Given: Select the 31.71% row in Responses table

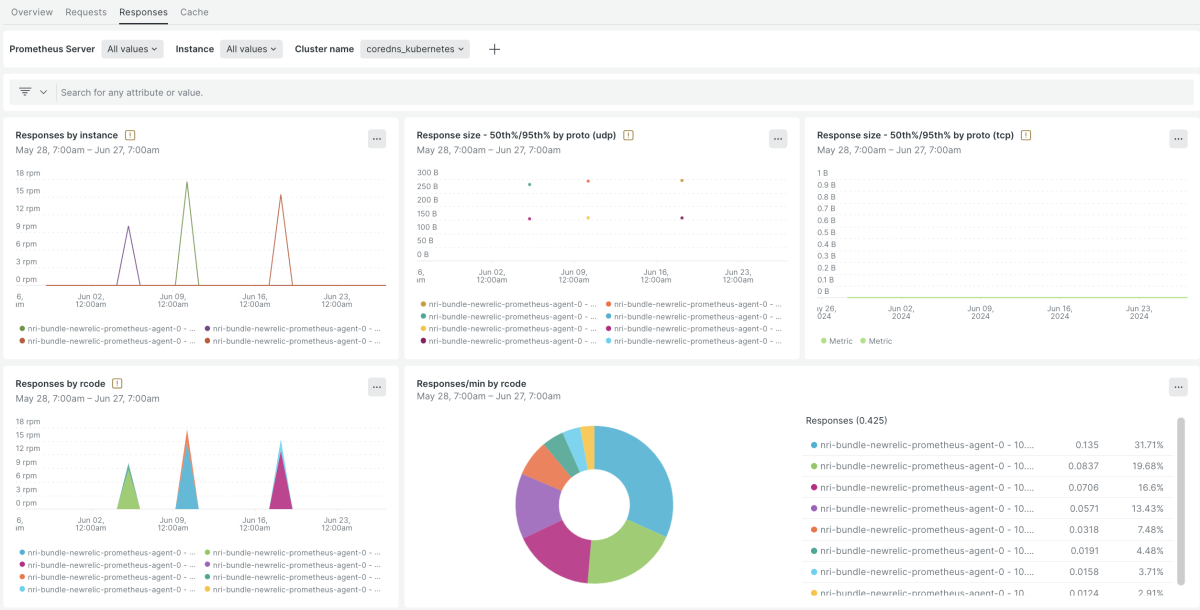Looking at the screenshot, I should [x=987, y=445].
